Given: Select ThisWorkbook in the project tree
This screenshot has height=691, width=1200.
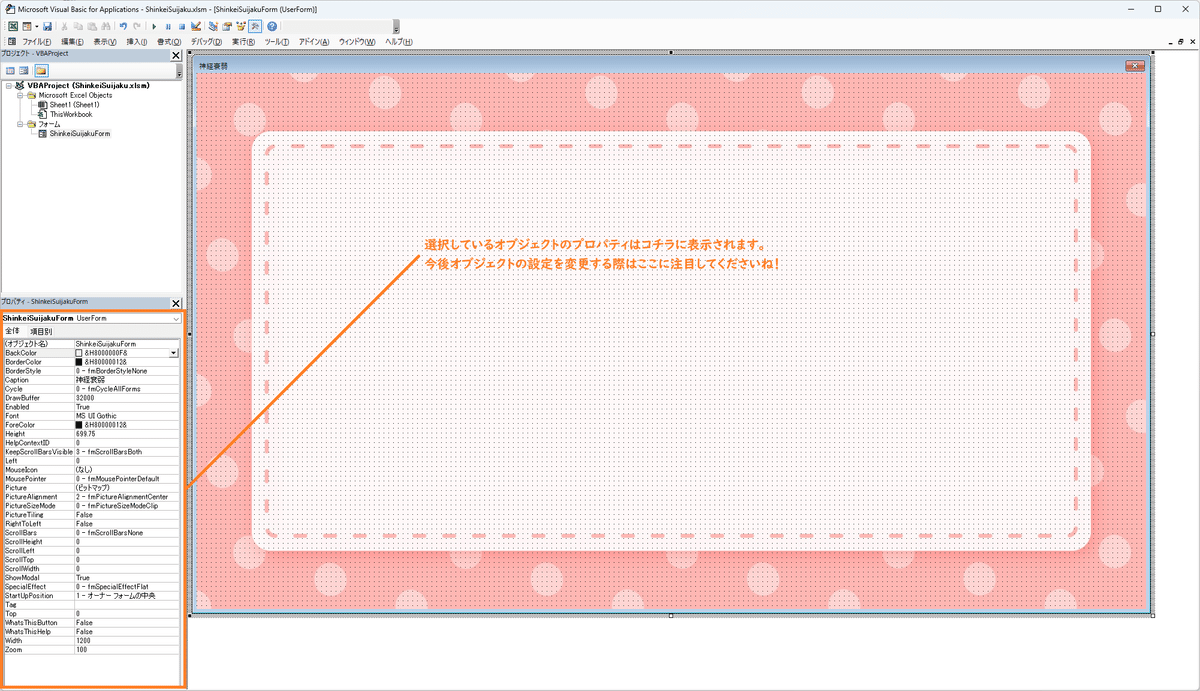Looking at the screenshot, I should click(70, 114).
